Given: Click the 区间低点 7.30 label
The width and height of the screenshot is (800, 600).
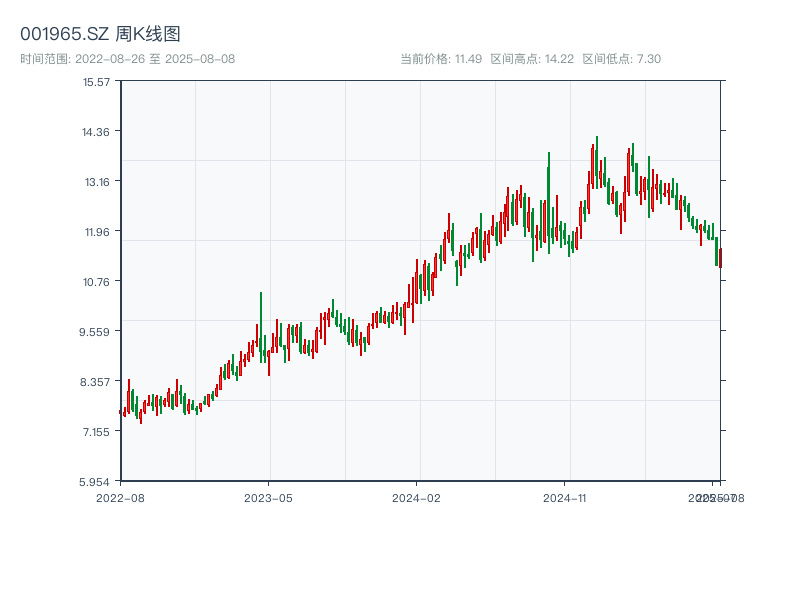Looking at the screenshot, I should pyautogui.click(x=621, y=59).
